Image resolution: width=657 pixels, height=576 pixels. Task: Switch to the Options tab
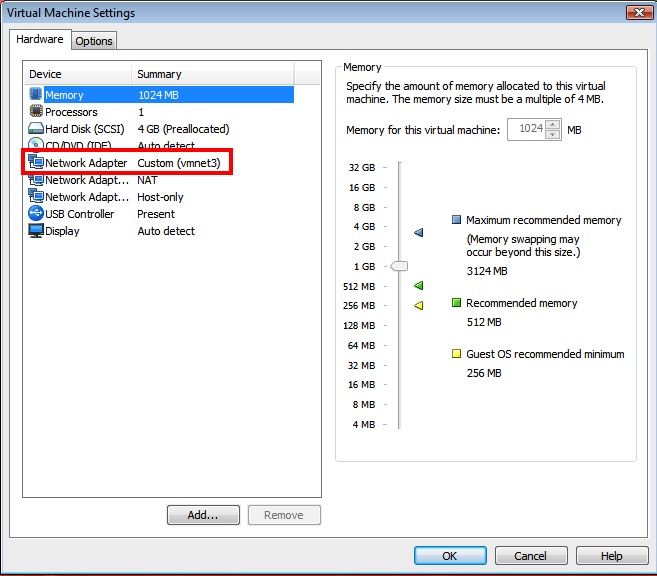coord(94,41)
